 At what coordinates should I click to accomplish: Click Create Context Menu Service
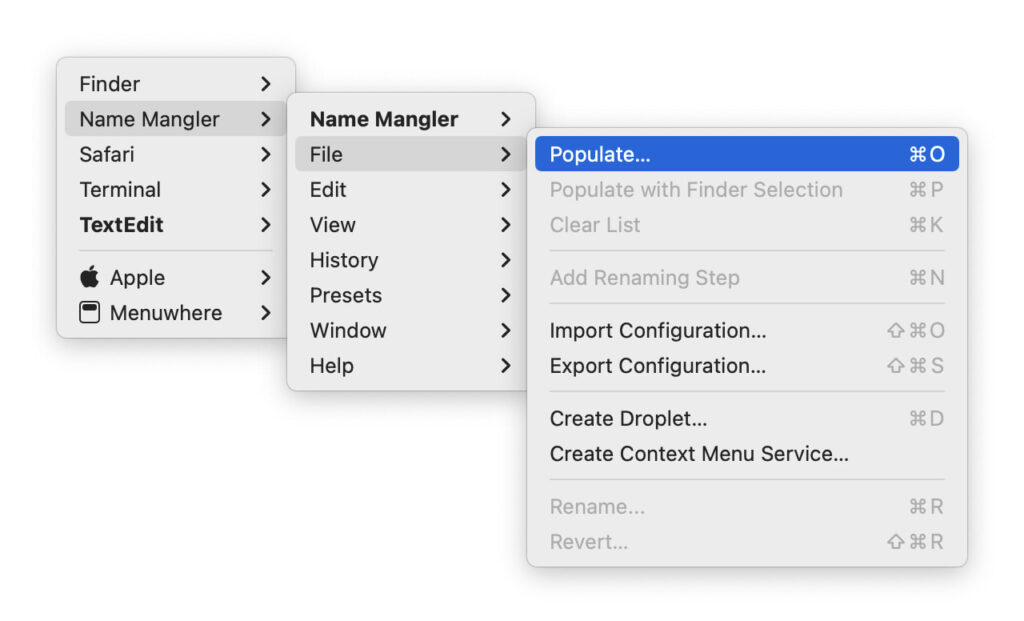pyautogui.click(x=698, y=454)
